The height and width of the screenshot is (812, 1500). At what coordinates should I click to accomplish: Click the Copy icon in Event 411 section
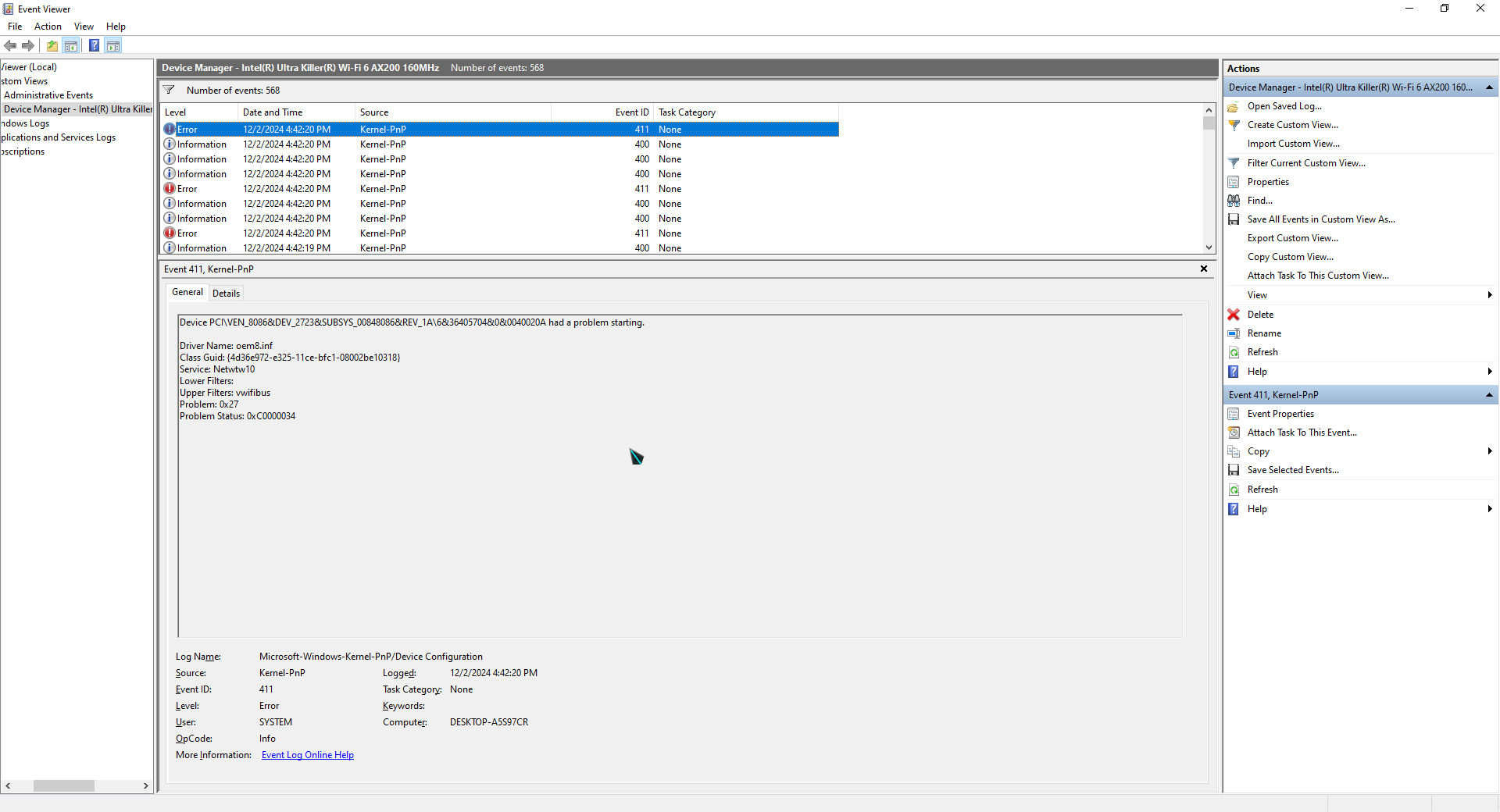click(x=1234, y=451)
